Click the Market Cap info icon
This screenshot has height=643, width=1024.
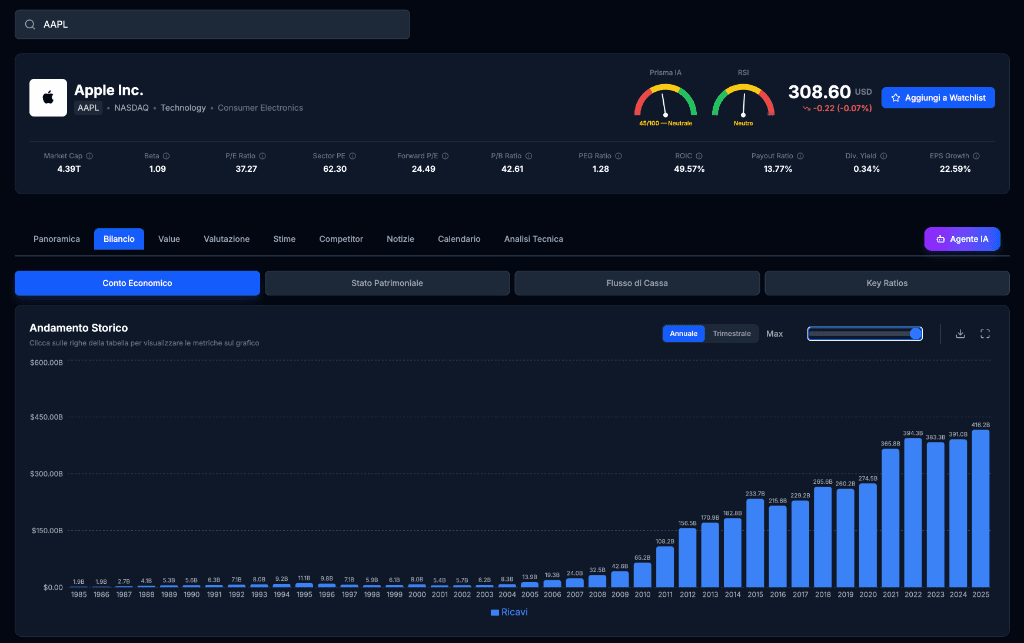click(x=89, y=156)
